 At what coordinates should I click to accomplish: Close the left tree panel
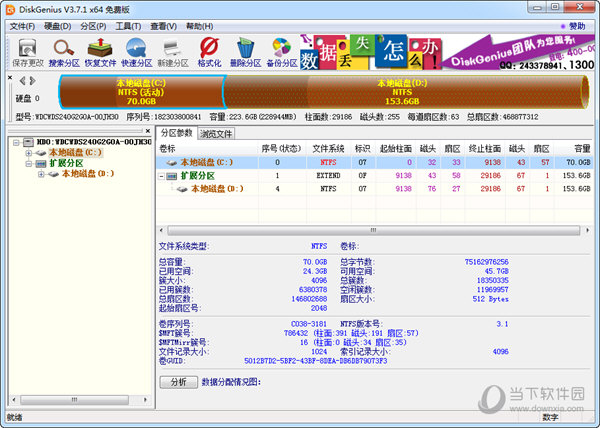click(x=148, y=131)
